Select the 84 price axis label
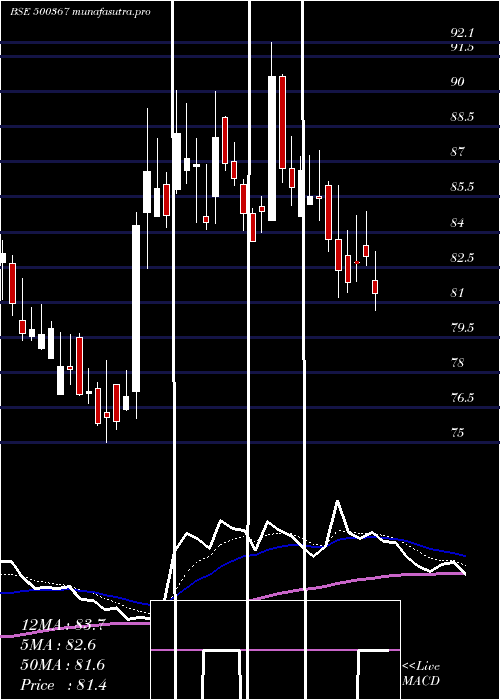This screenshot has width=500, height=700. 458,222
